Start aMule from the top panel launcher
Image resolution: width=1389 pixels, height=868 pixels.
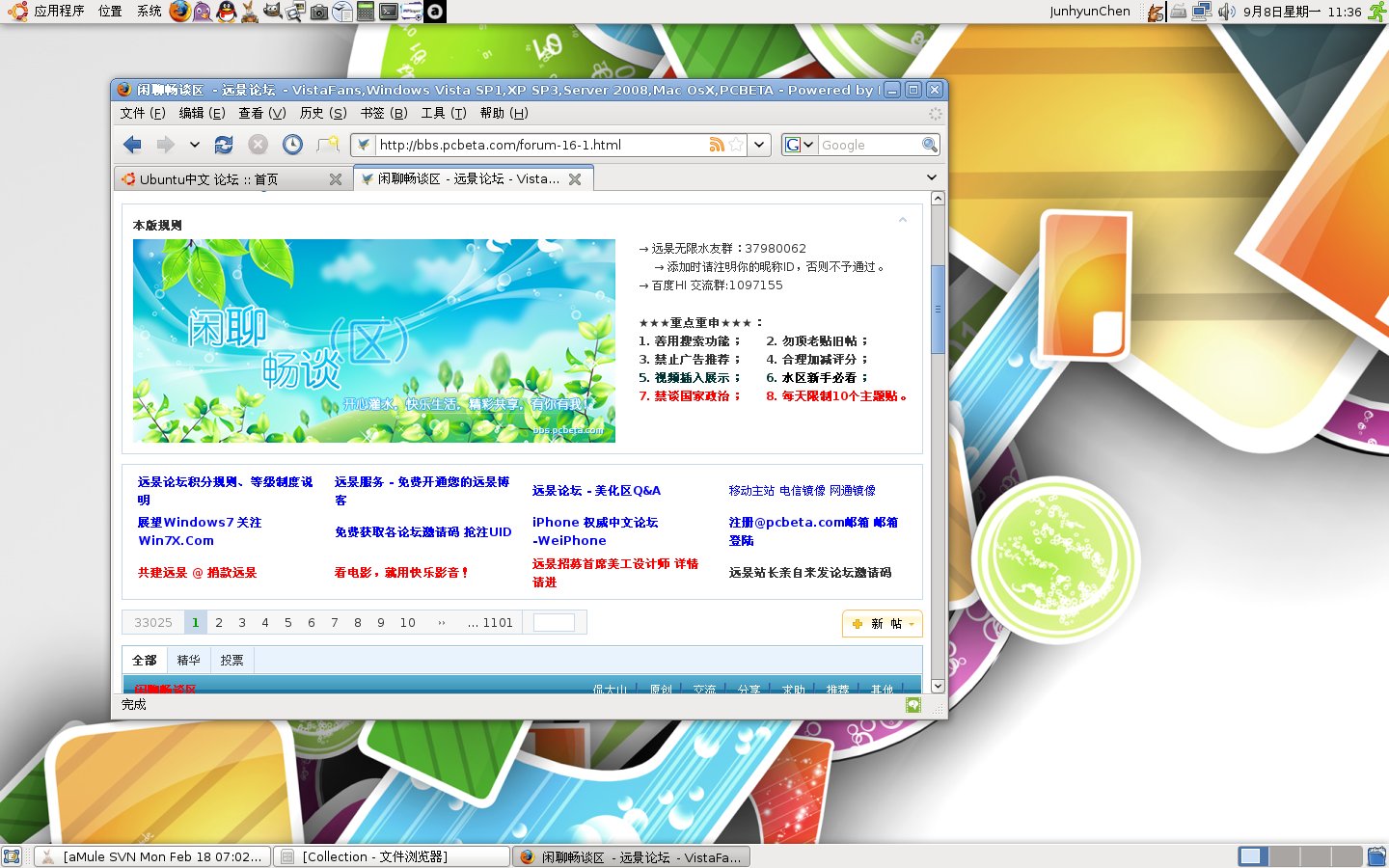[250, 12]
